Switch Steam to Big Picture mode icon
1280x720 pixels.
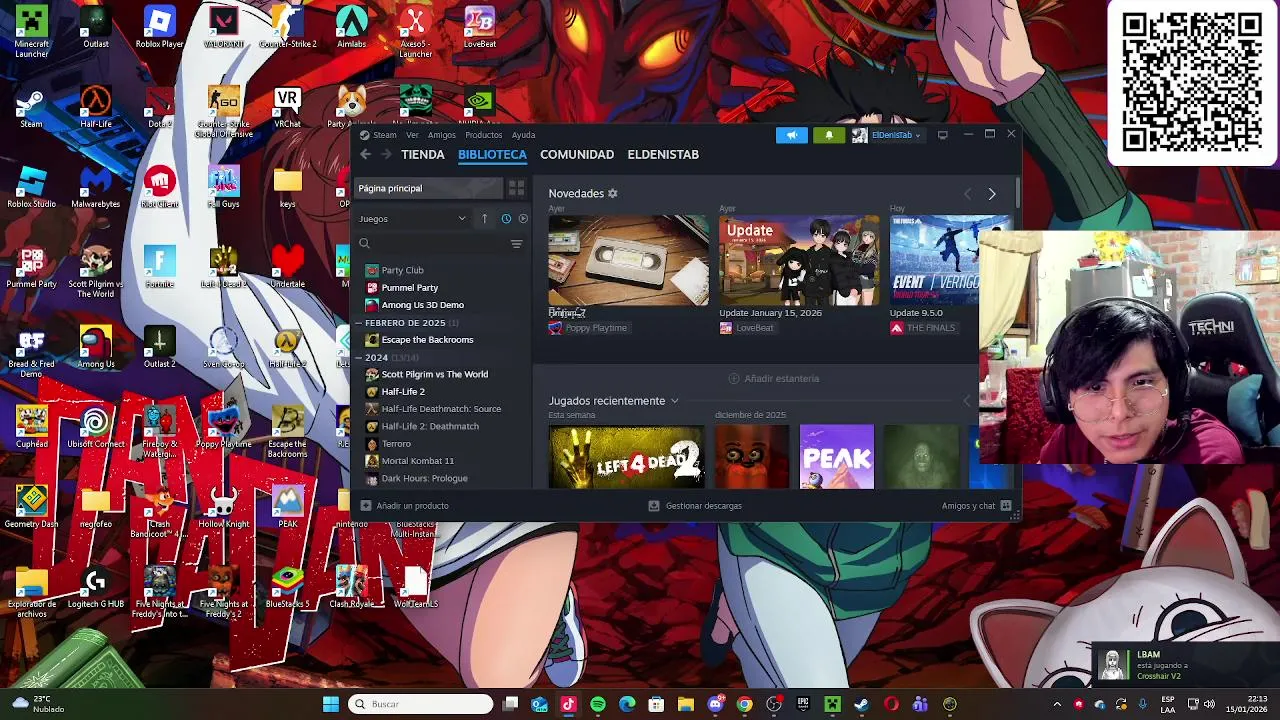click(942, 135)
